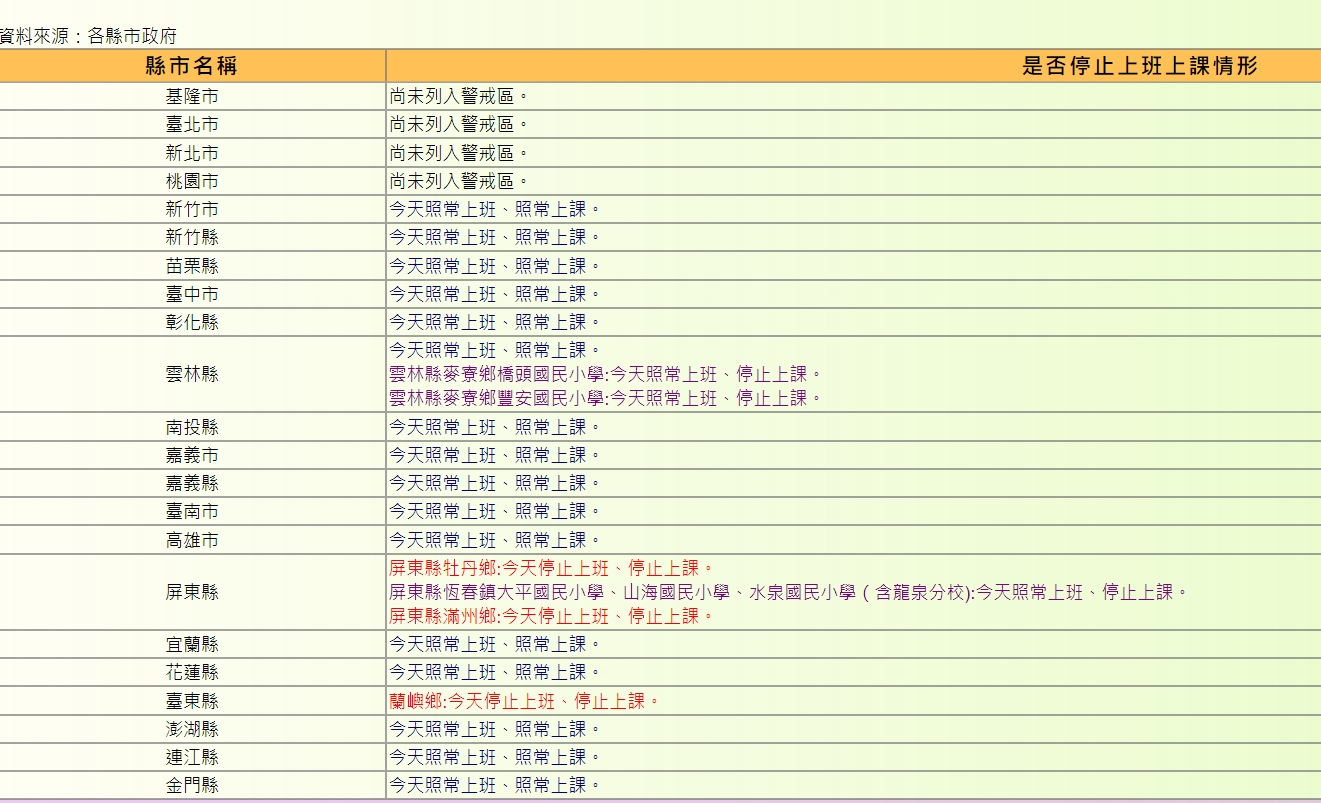Click the 縣市名稱 column header
1321x803 pixels.
(192, 66)
